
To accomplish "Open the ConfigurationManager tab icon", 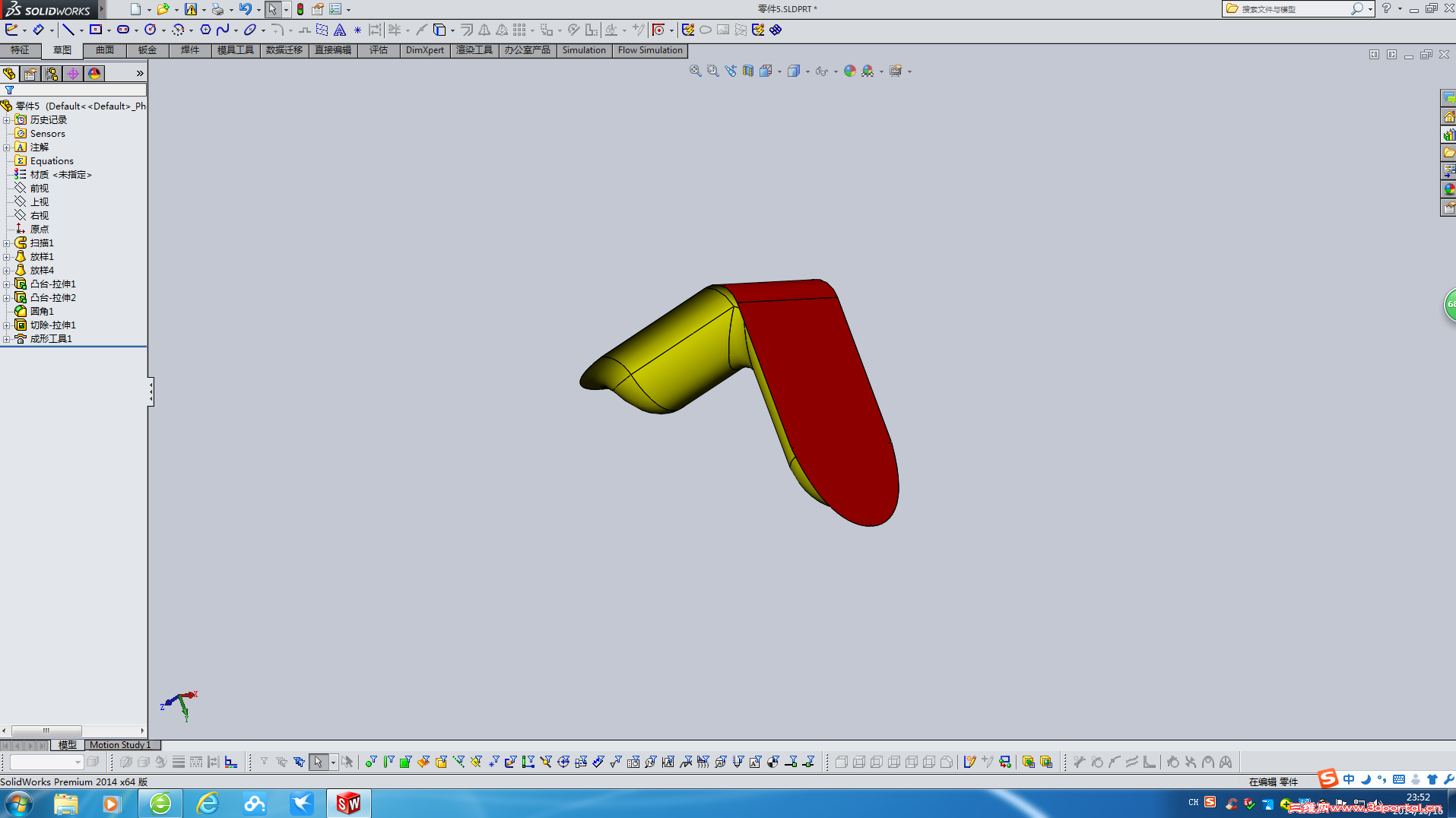I will click(x=52, y=74).
